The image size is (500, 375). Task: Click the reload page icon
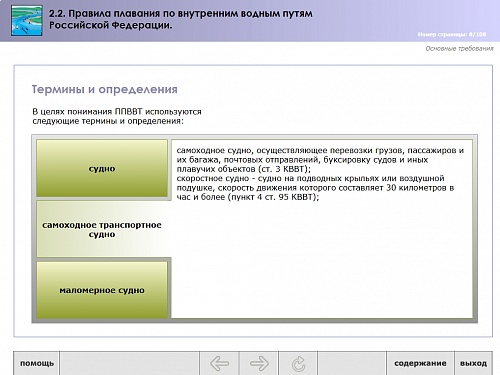[298, 363]
